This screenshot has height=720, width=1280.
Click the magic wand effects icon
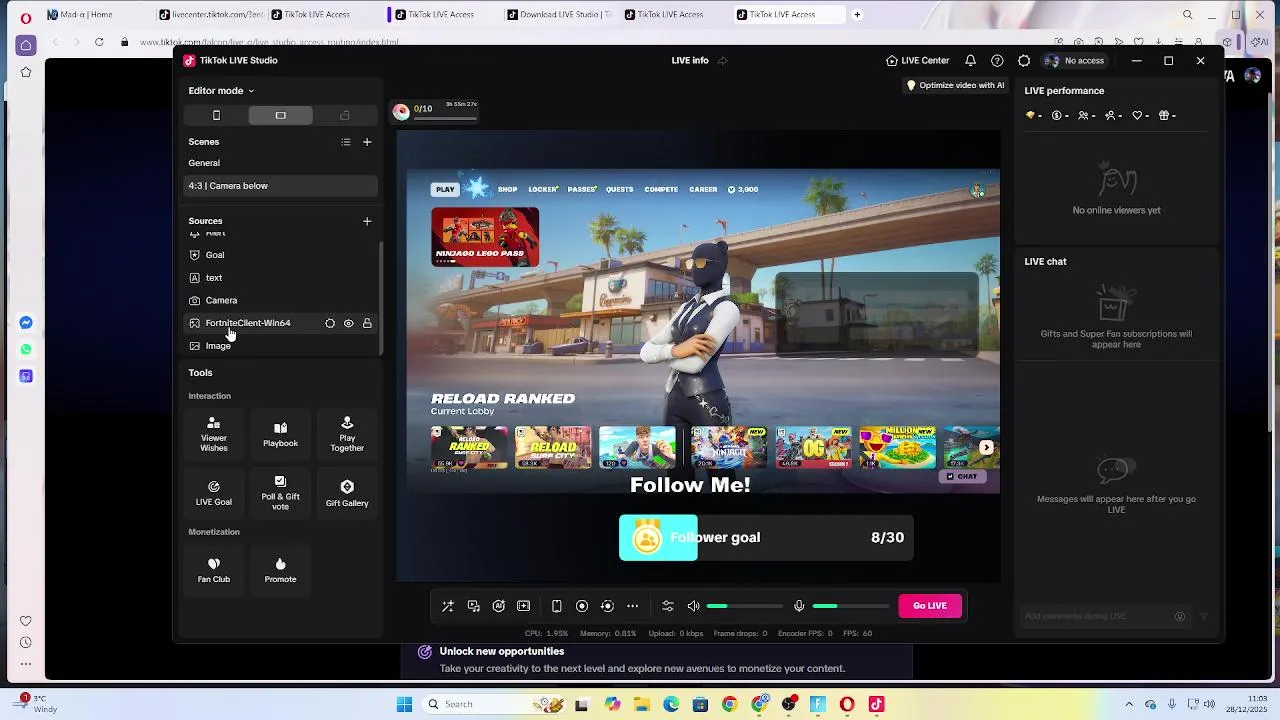click(448, 606)
